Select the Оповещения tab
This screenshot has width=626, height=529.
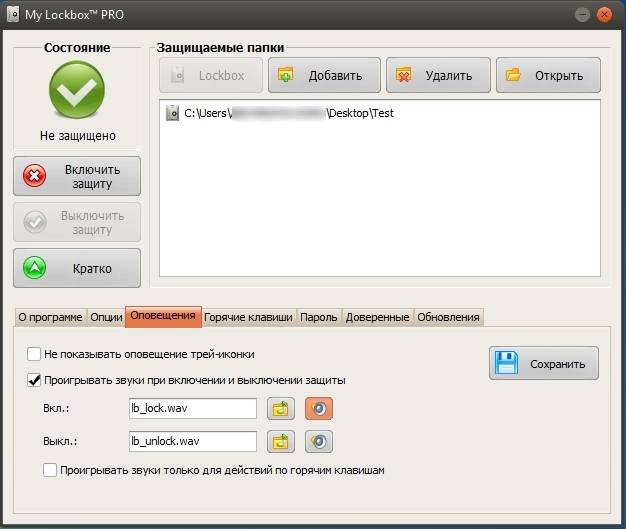click(163, 316)
